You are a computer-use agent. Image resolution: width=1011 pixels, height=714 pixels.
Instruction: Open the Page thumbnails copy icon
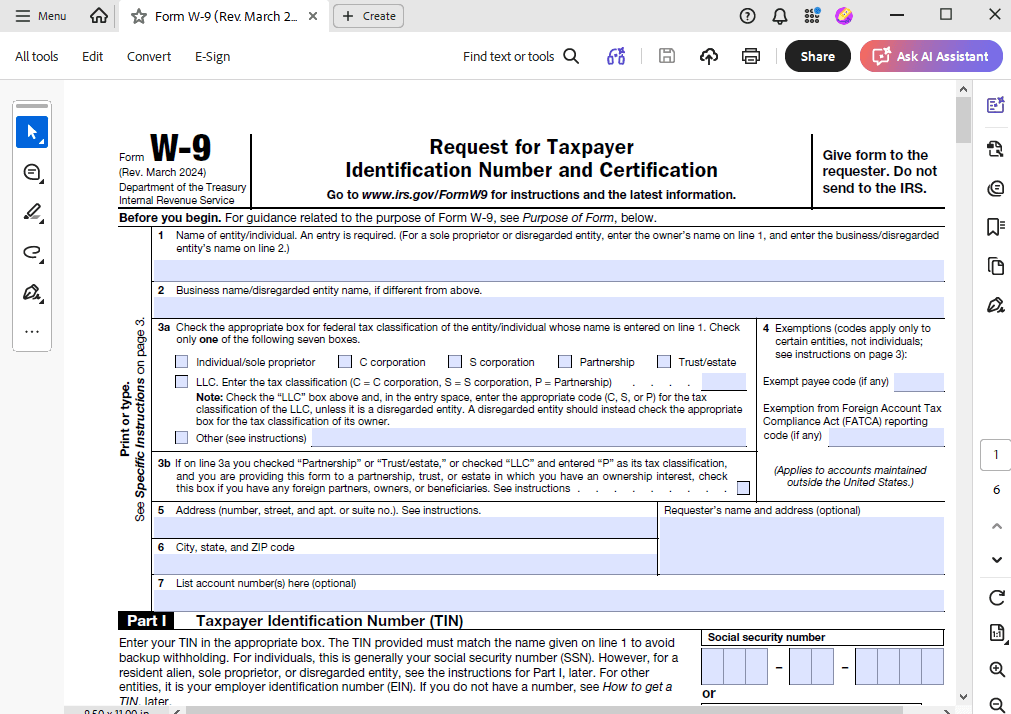(996, 266)
